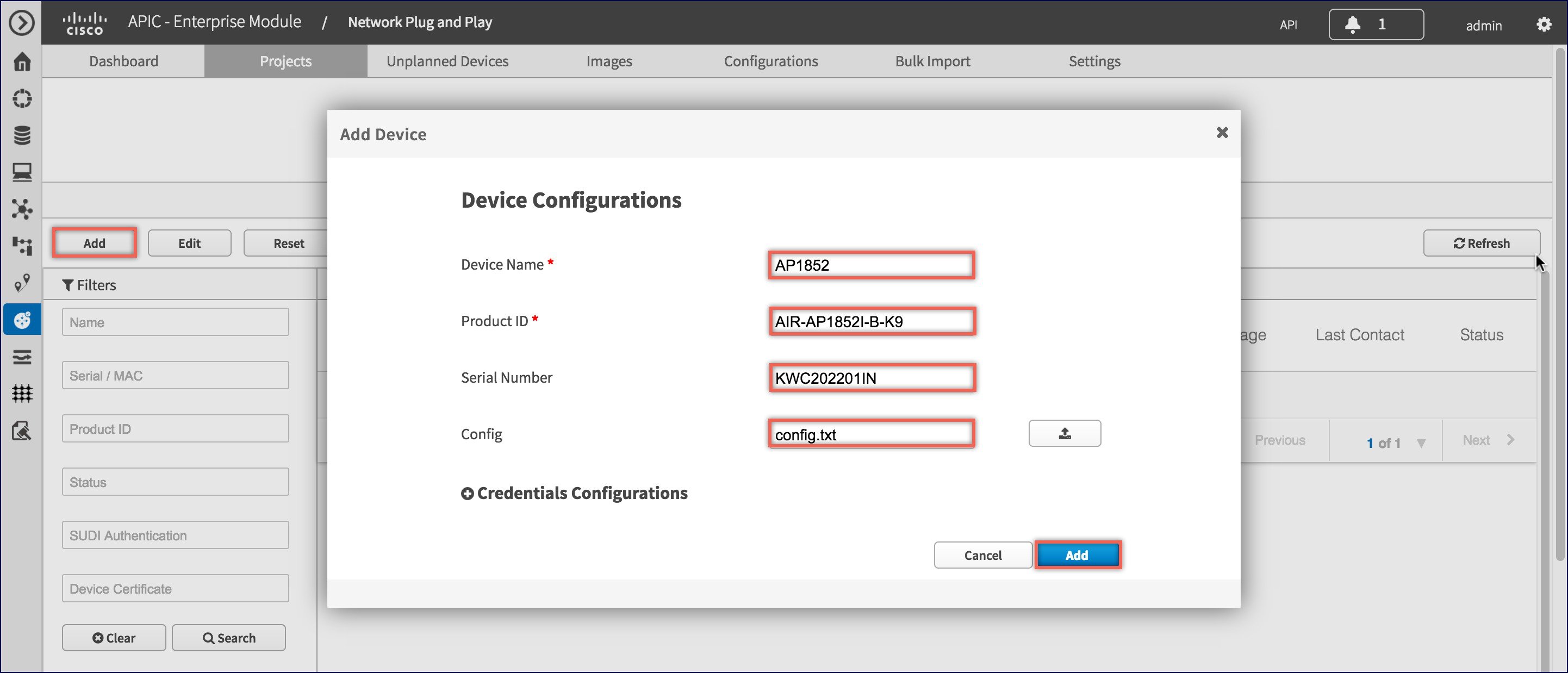Image resolution: width=1568 pixels, height=673 pixels.
Task: Click the Serial / MAC filter field
Action: [175, 376]
